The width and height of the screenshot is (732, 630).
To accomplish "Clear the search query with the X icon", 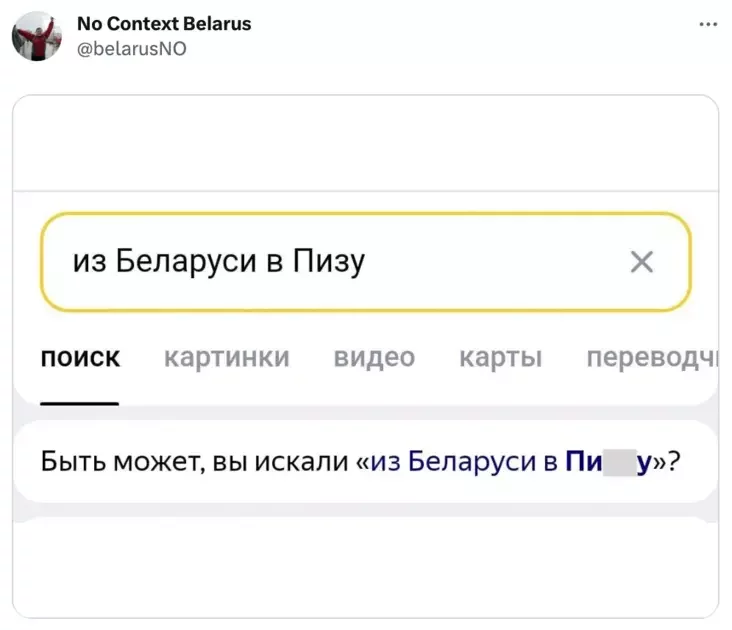I will click(642, 262).
